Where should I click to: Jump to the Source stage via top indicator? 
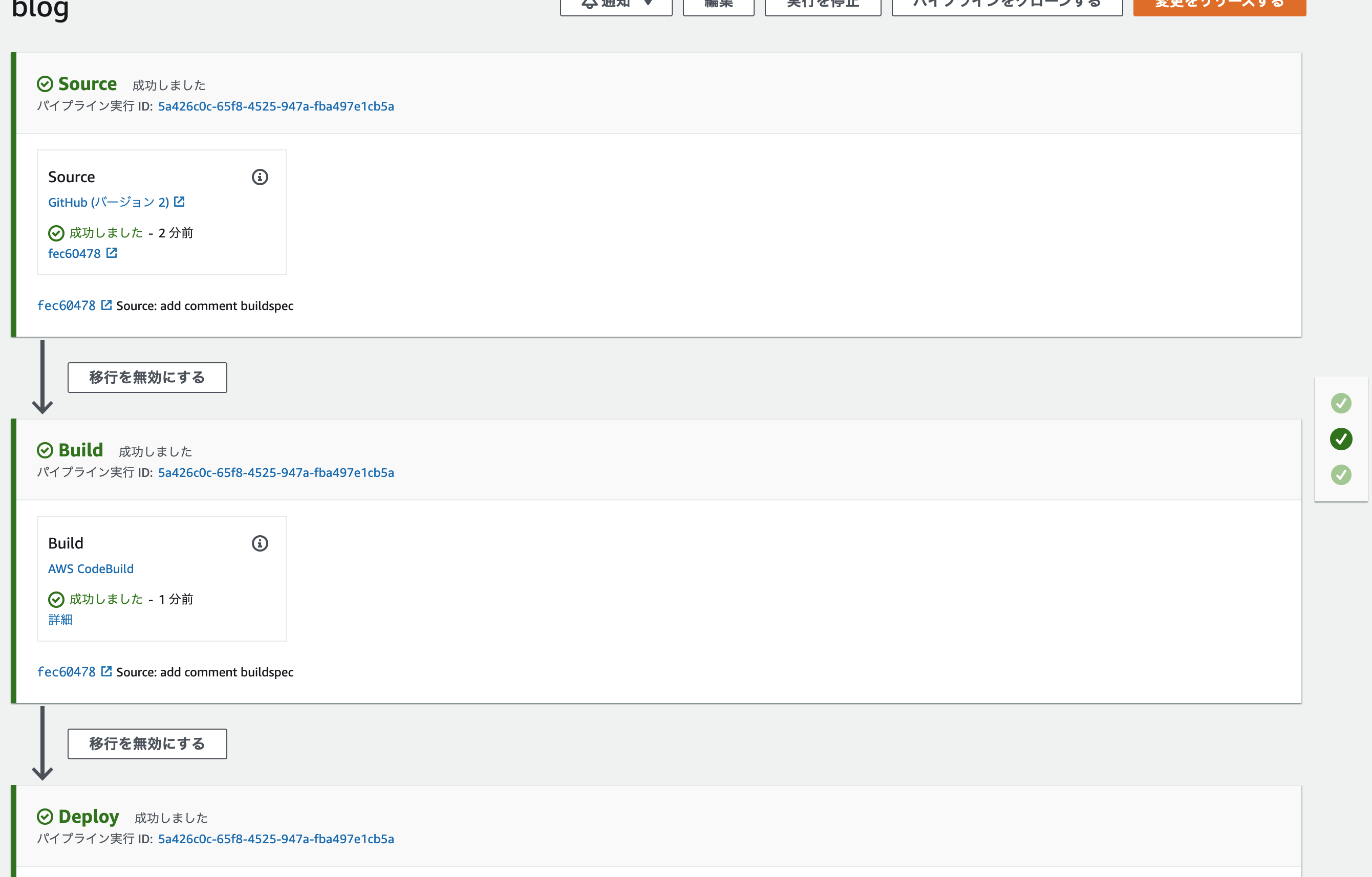point(1341,403)
